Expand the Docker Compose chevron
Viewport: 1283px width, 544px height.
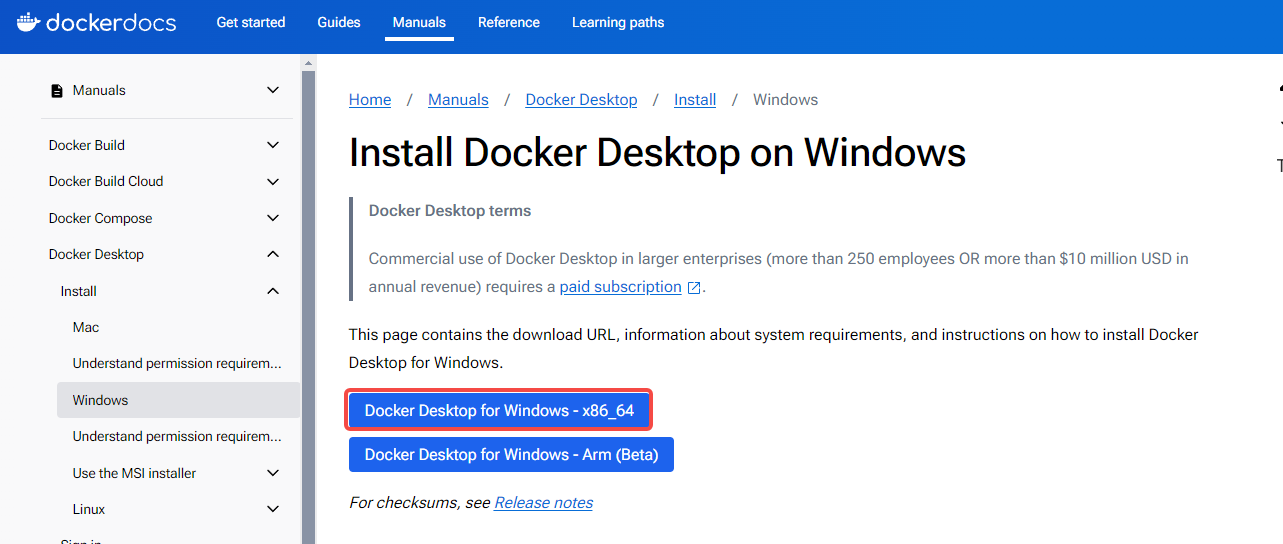coord(273,218)
